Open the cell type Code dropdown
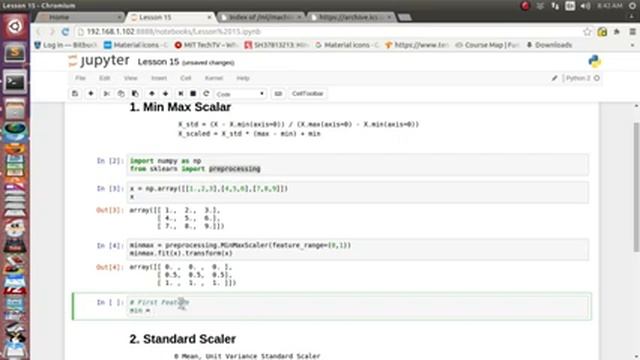Image resolution: width=640 pixels, height=360 pixels. 240,94
